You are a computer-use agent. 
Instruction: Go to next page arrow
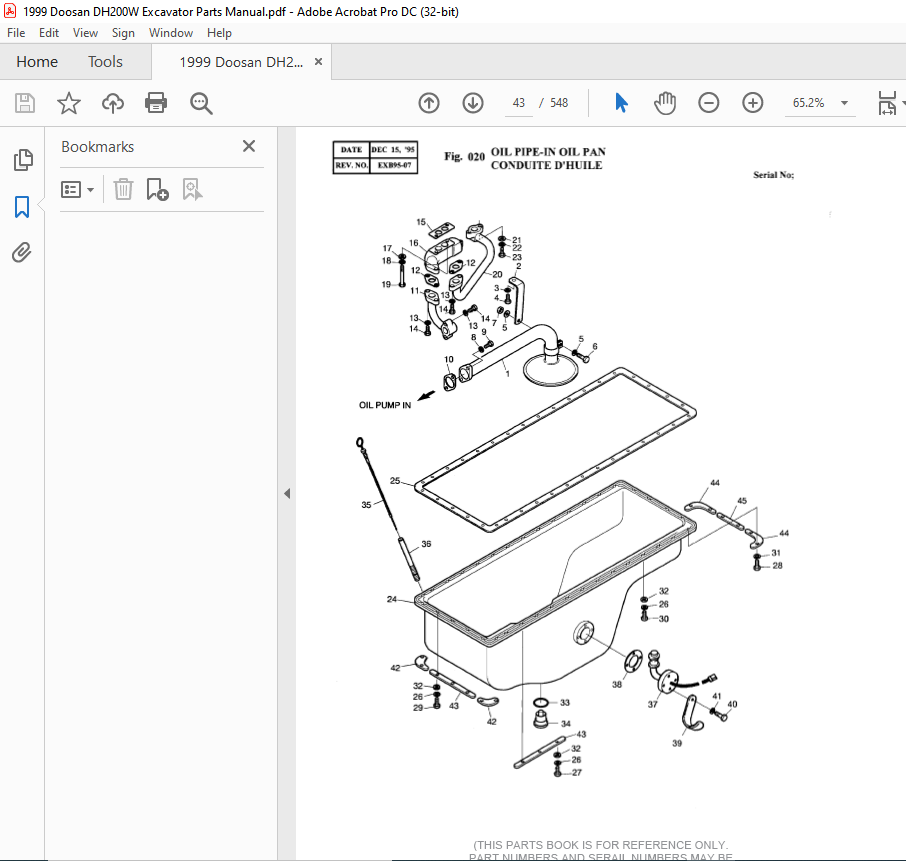[473, 103]
